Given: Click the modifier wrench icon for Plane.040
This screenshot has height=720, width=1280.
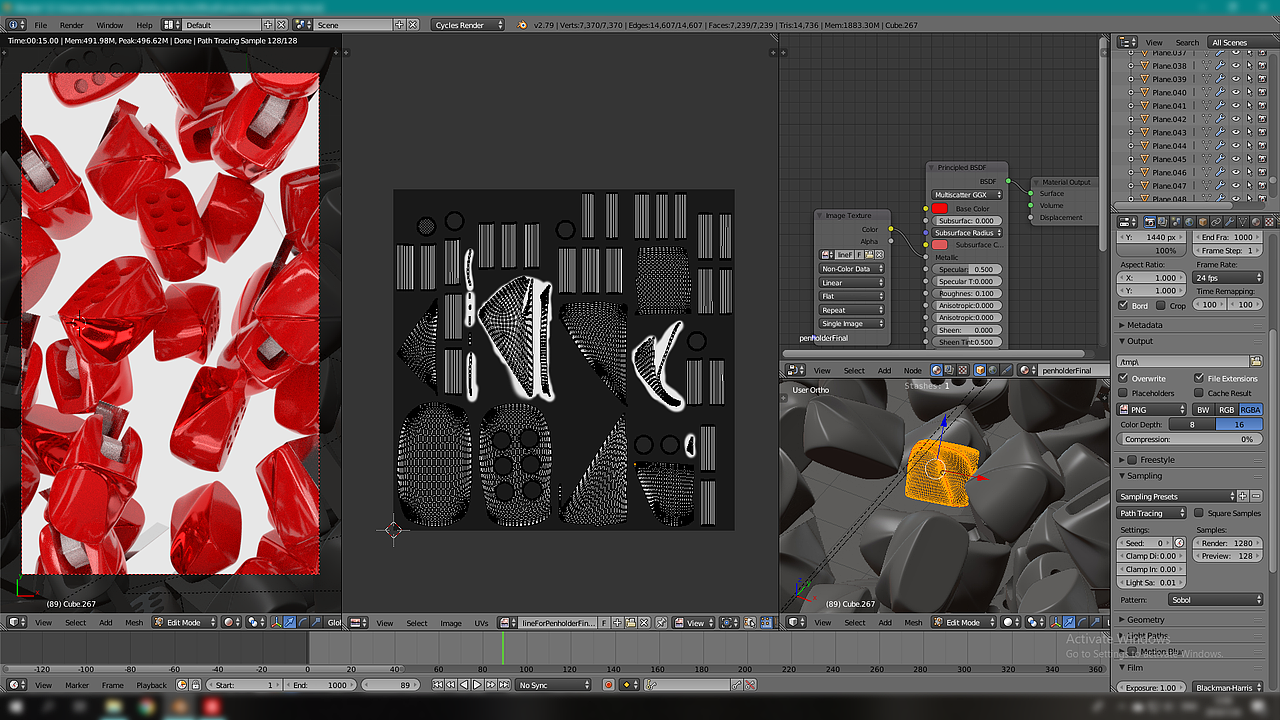Looking at the screenshot, I should [x=1220, y=92].
